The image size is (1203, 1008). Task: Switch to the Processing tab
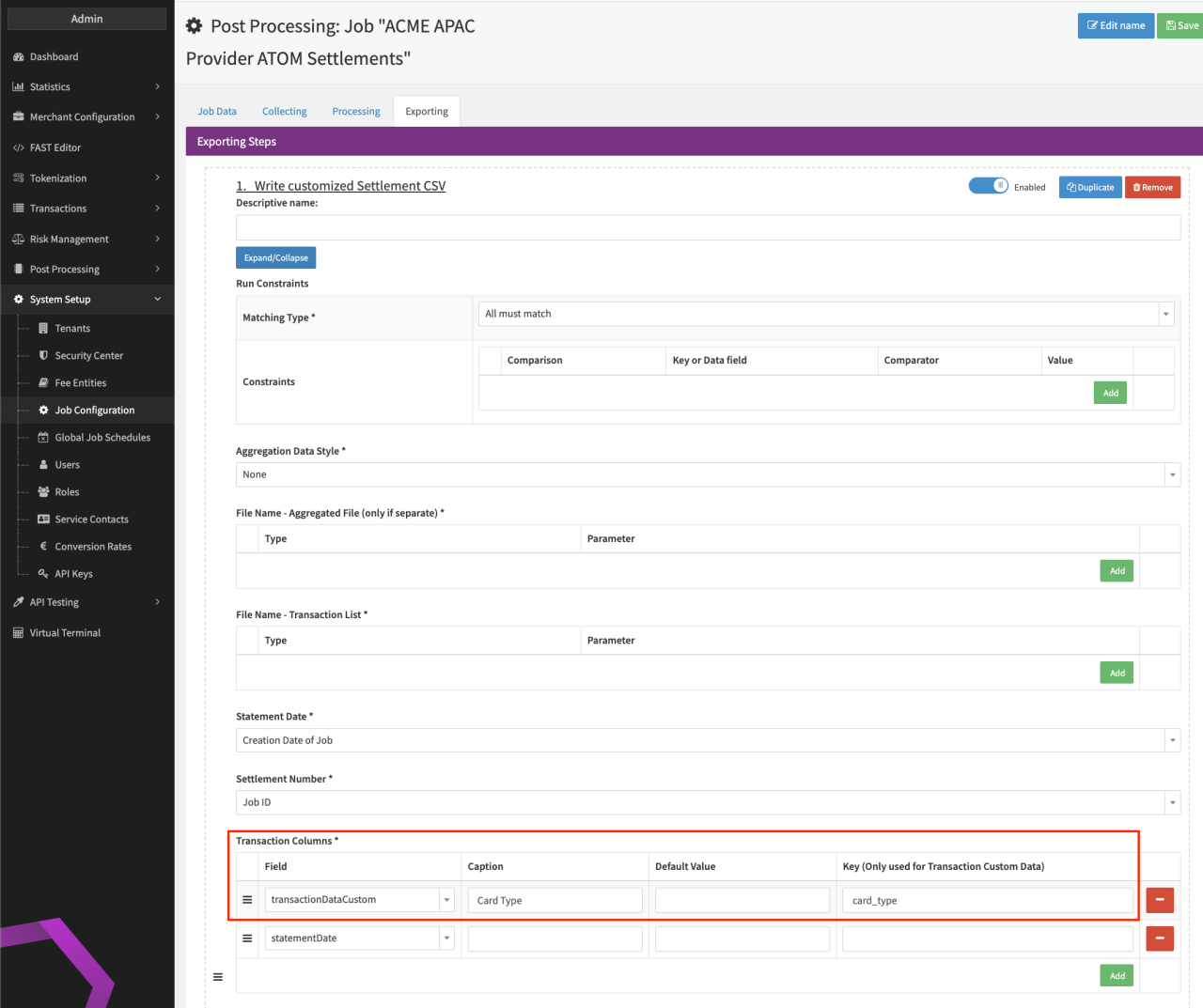pyautogui.click(x=355, y=112)
